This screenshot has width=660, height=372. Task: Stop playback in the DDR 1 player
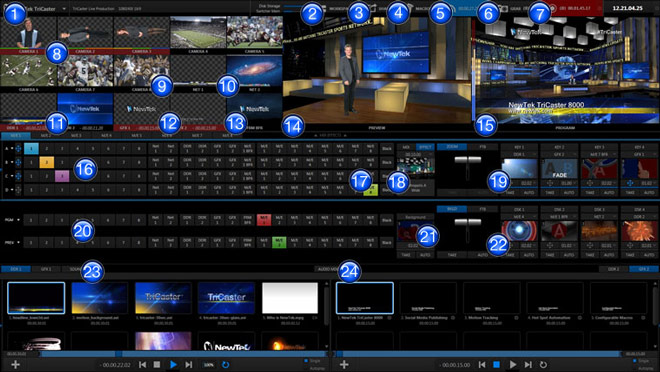tap(157, 364)
